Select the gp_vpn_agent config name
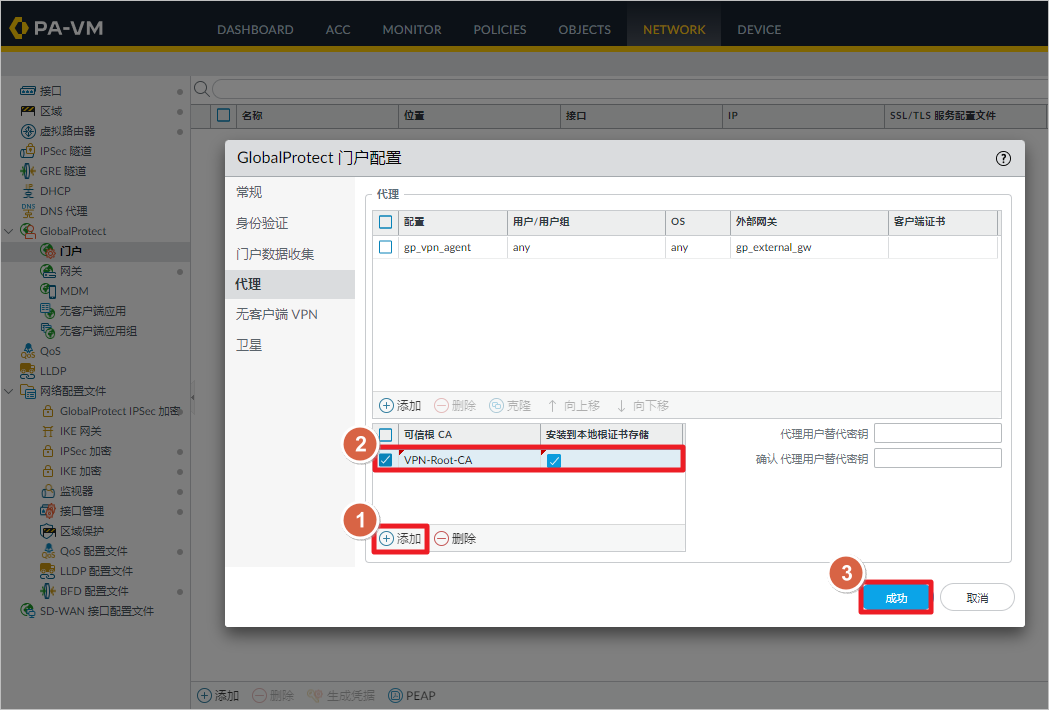The image size is (1049, 710). (438, 248)
